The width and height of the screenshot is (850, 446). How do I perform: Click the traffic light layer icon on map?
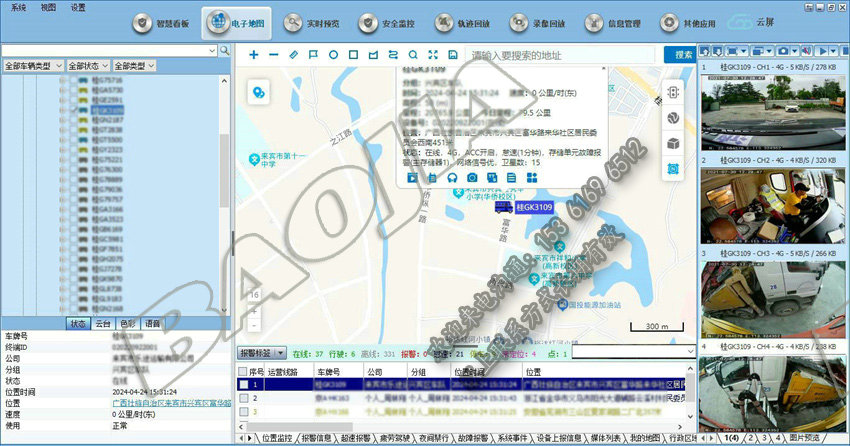pos(673,92)
